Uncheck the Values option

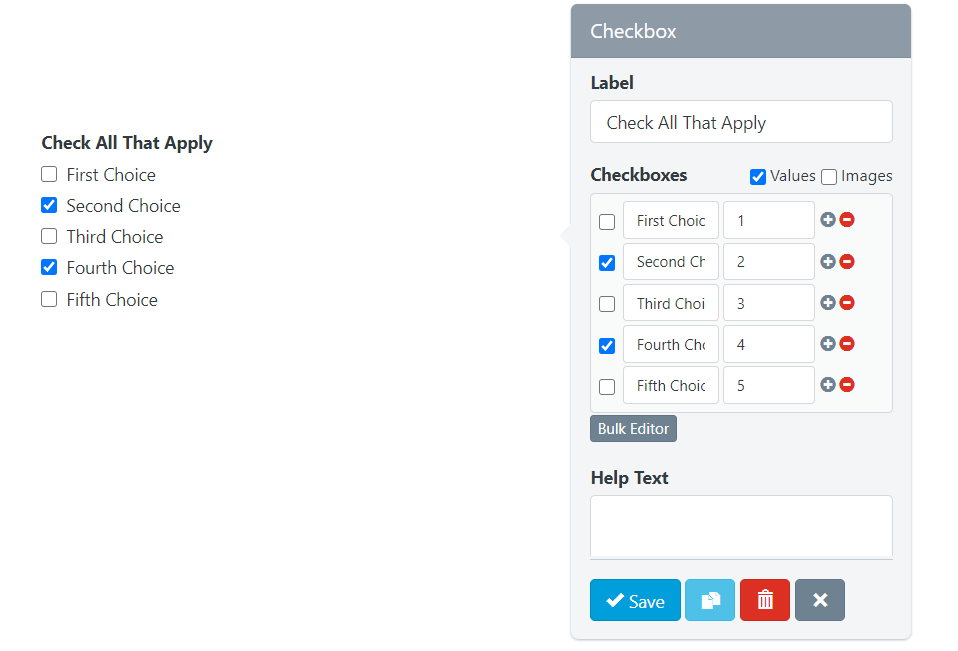point(758,177)
